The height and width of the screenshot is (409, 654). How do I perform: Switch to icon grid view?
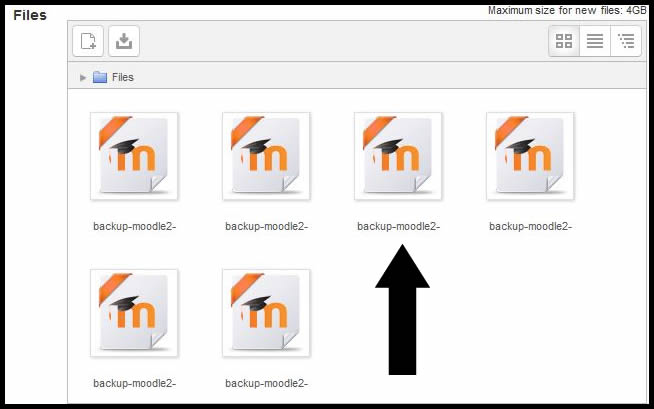[x=564, y=41]
